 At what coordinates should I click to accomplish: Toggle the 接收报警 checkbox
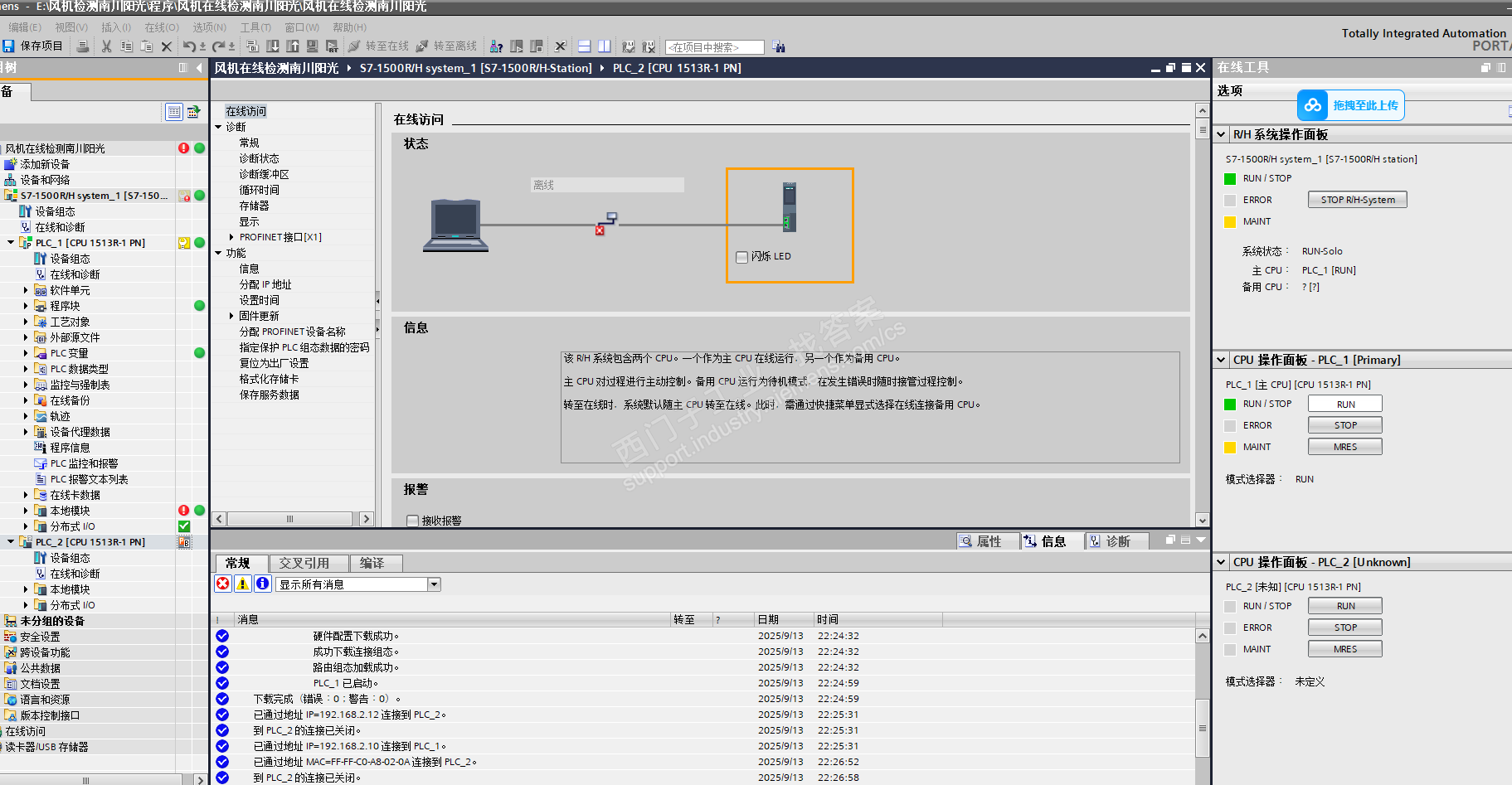(412, 521)
